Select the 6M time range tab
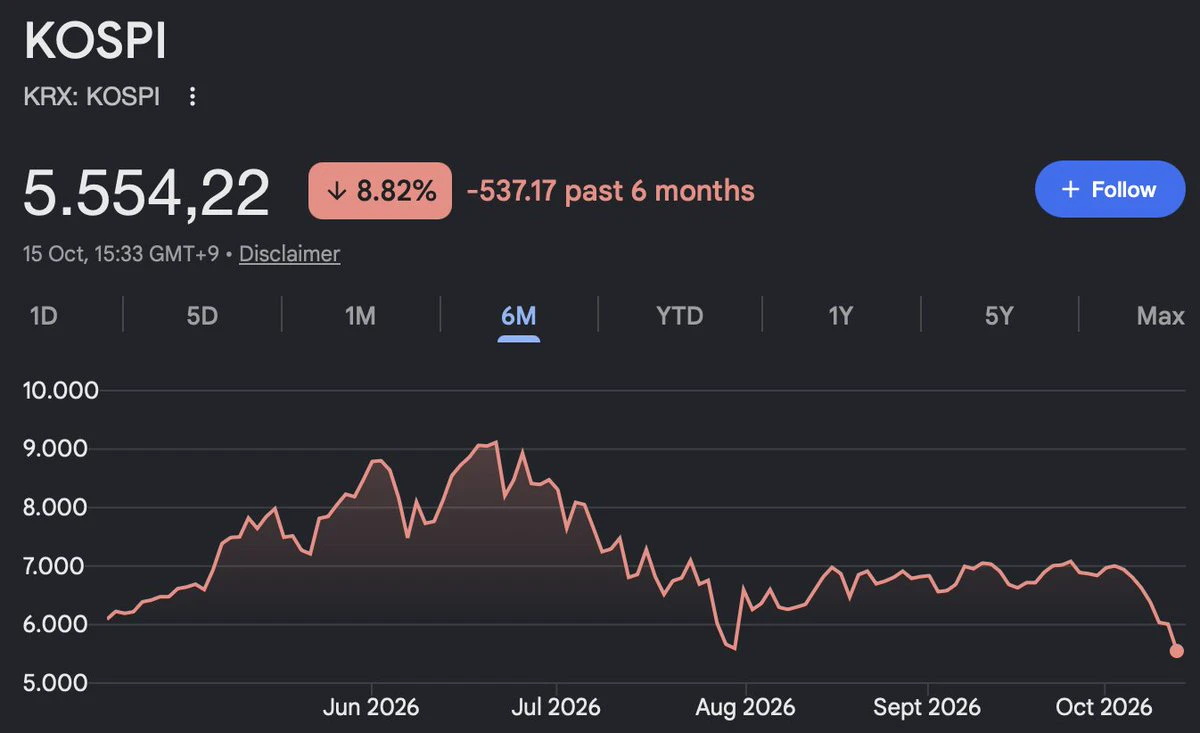This screenshot has height=733, width=1200. 519,316
